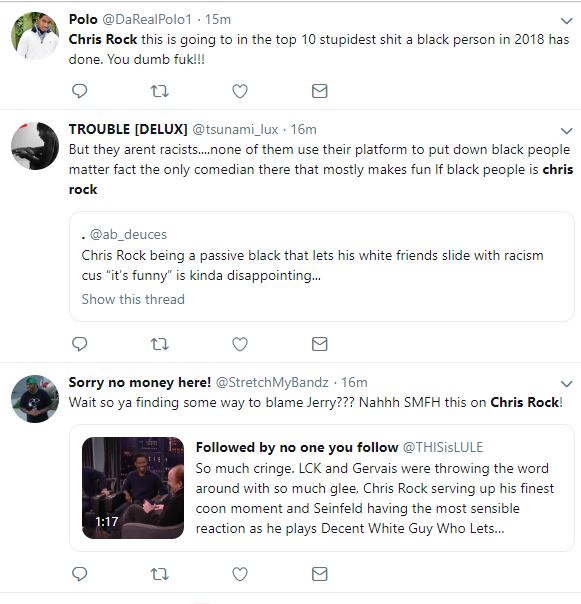Retweet the Sorry no money here! tweet
The image size is (581, 604).
(160, 574)
